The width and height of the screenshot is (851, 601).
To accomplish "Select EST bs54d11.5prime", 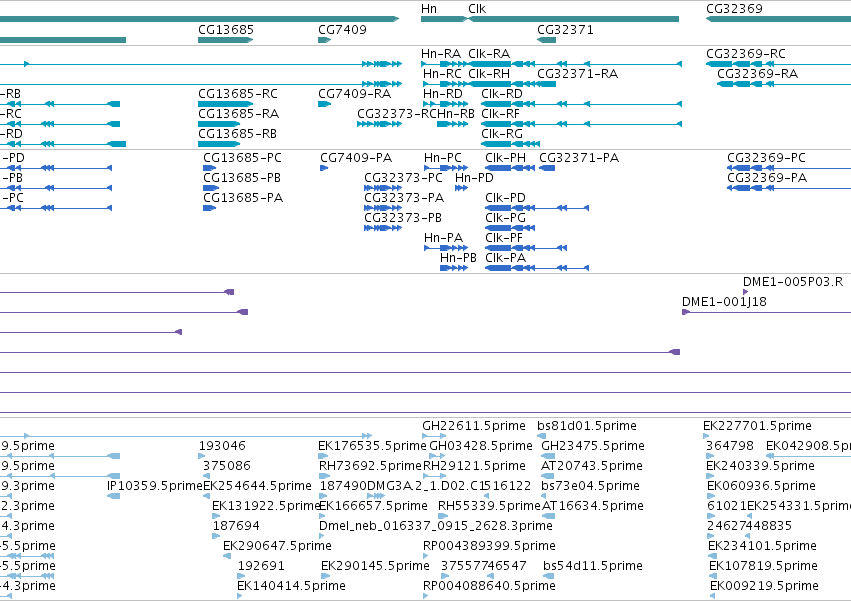I will point(593,566).
